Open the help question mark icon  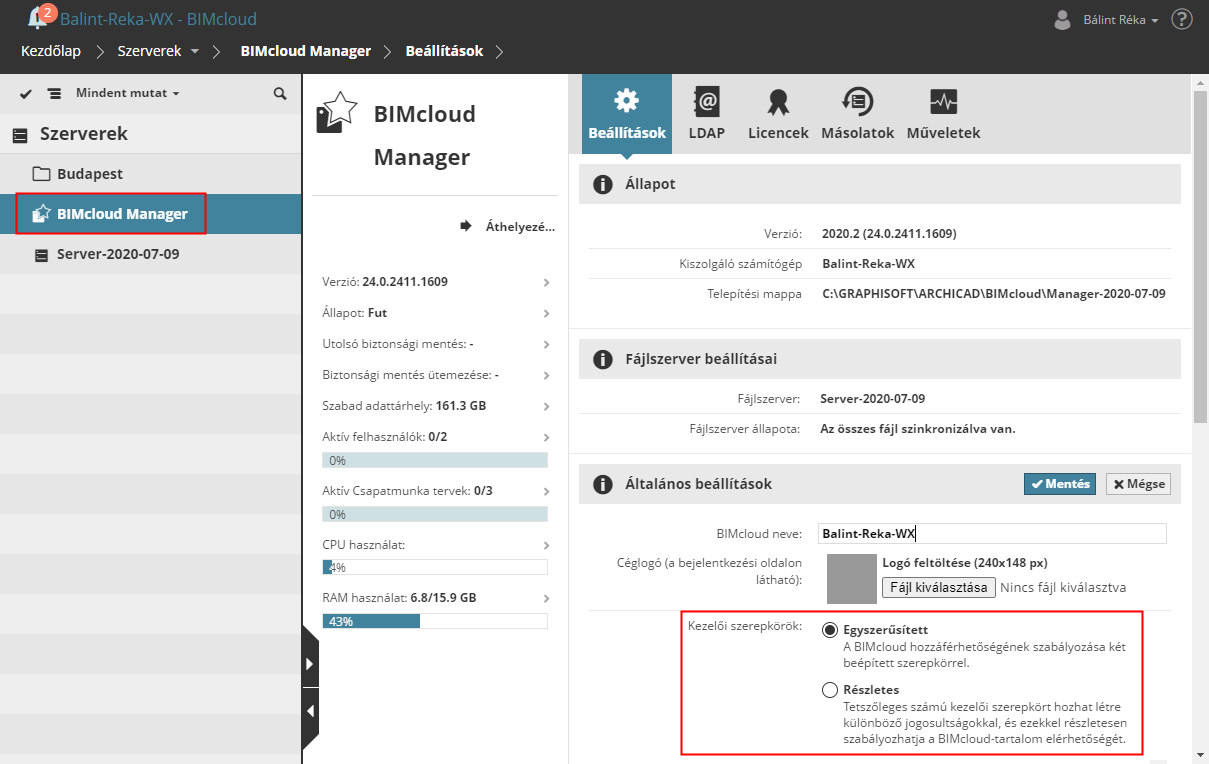(x=1181, y=19)
